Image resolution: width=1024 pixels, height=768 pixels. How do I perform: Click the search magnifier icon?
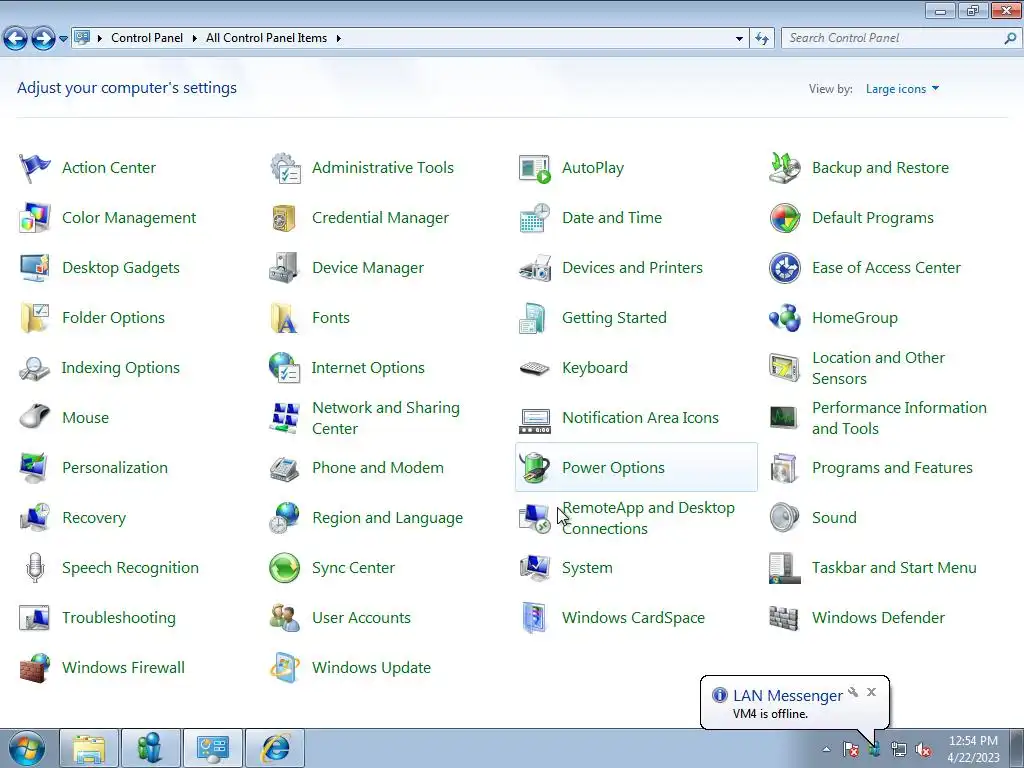pos(1010,38)
